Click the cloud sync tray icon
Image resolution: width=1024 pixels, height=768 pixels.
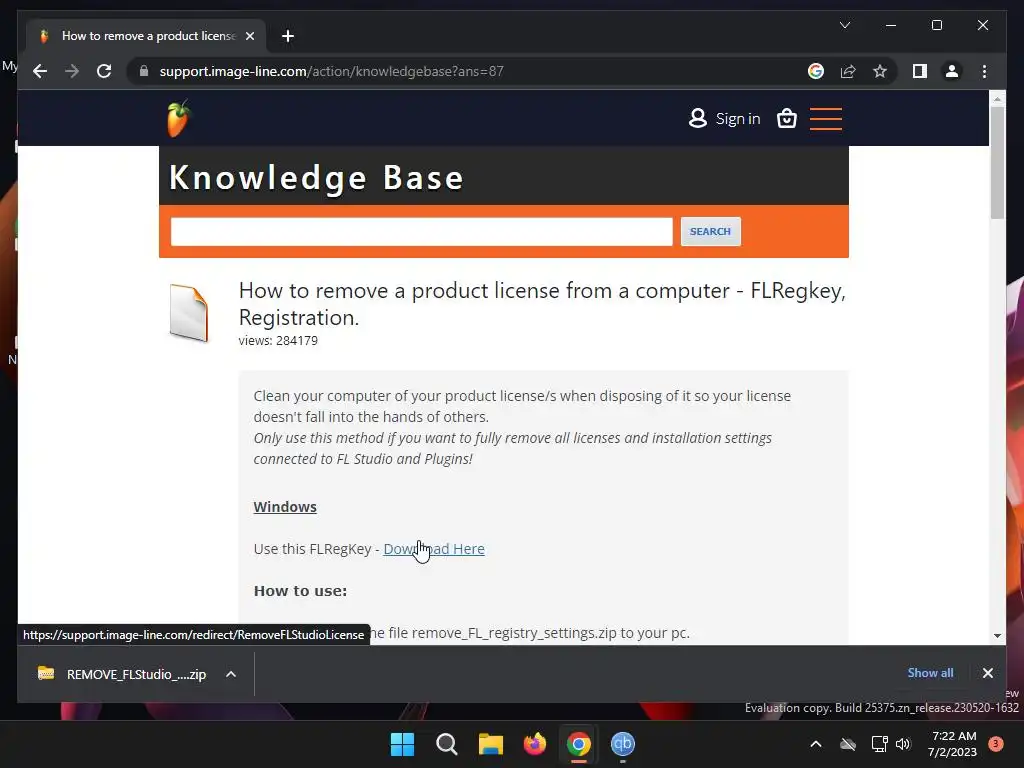848,744
